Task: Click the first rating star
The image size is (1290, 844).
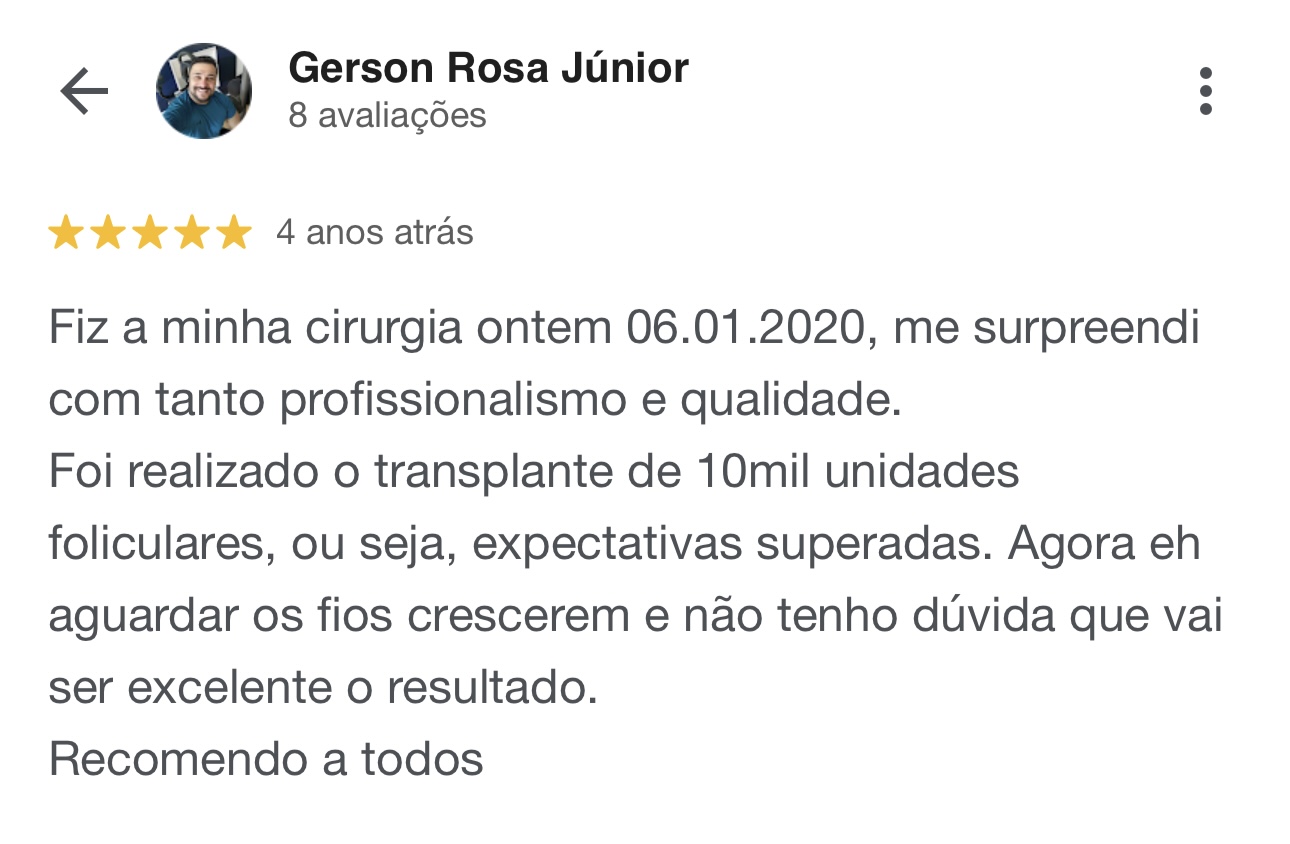Action: click(66, 233)
